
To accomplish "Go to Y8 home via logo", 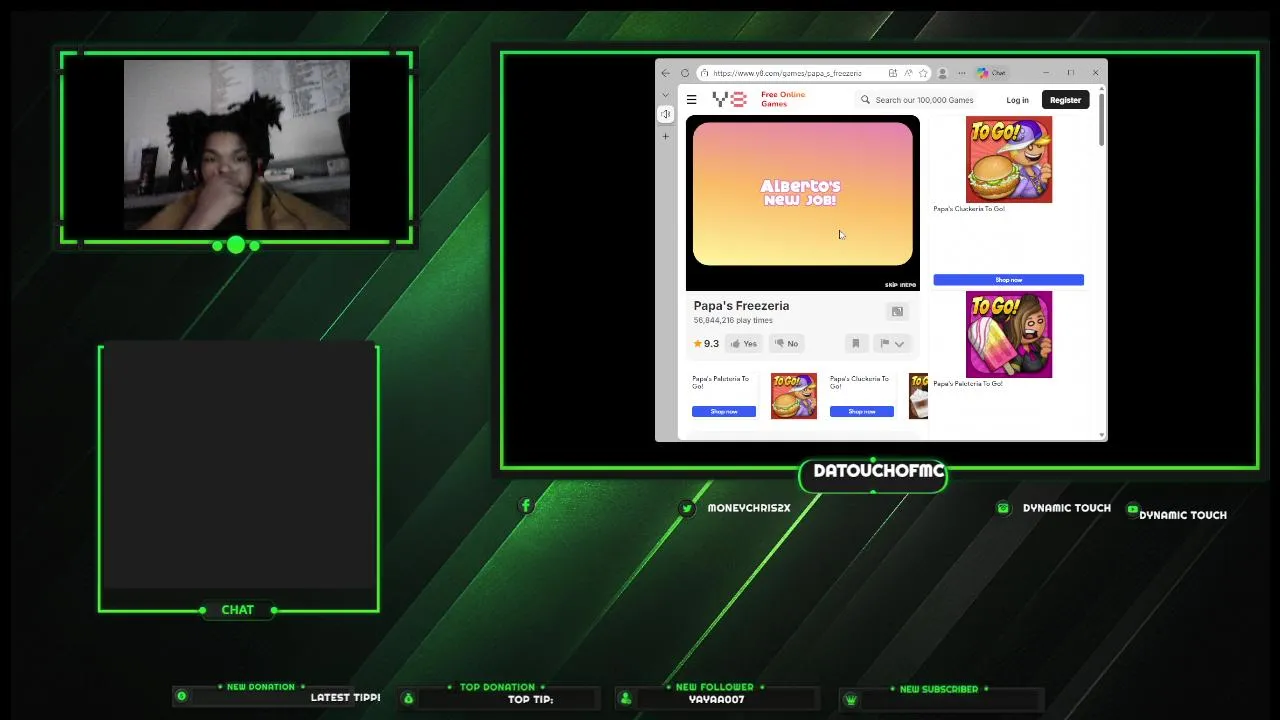I will (x=729, y=99).
